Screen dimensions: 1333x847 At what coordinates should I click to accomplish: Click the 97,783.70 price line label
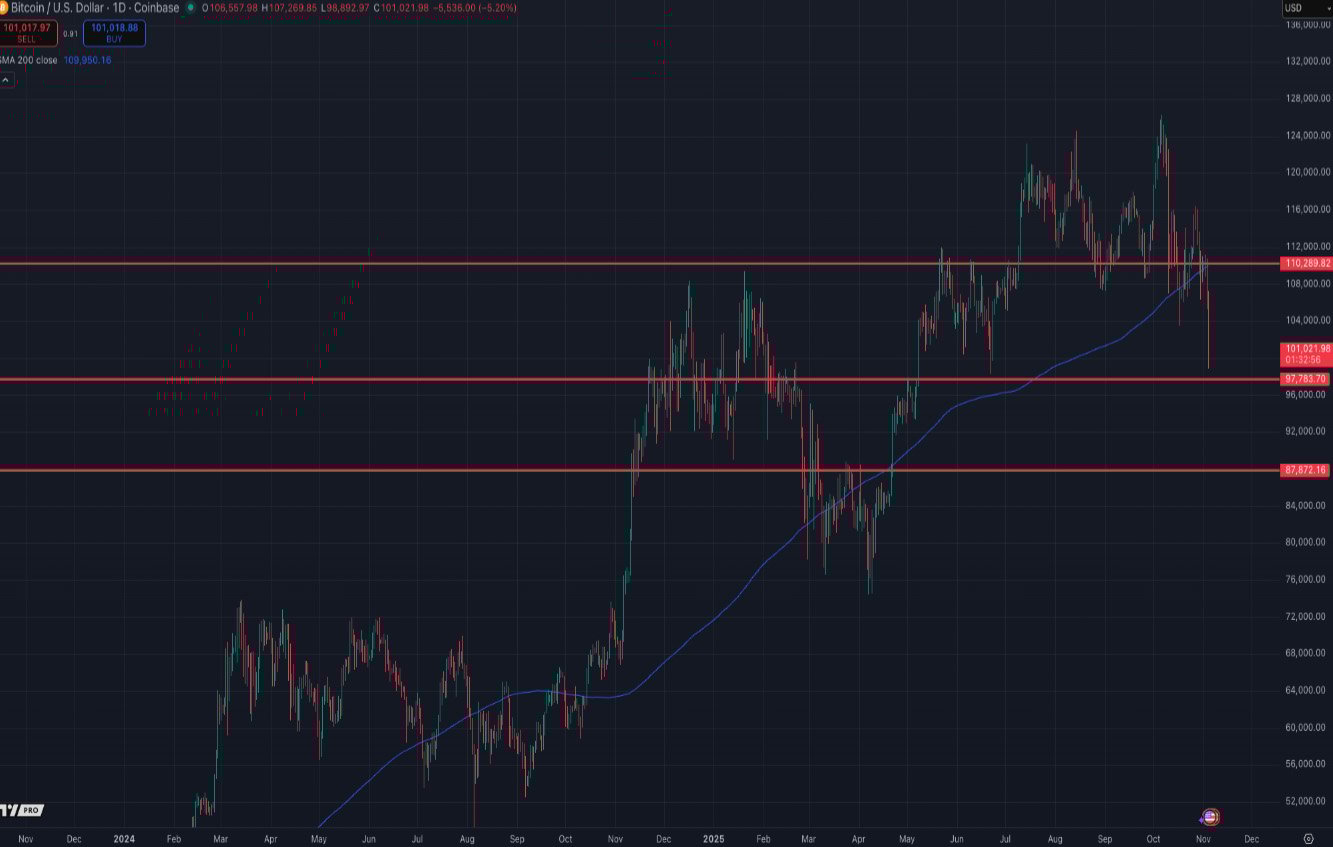coord(1306,379)
